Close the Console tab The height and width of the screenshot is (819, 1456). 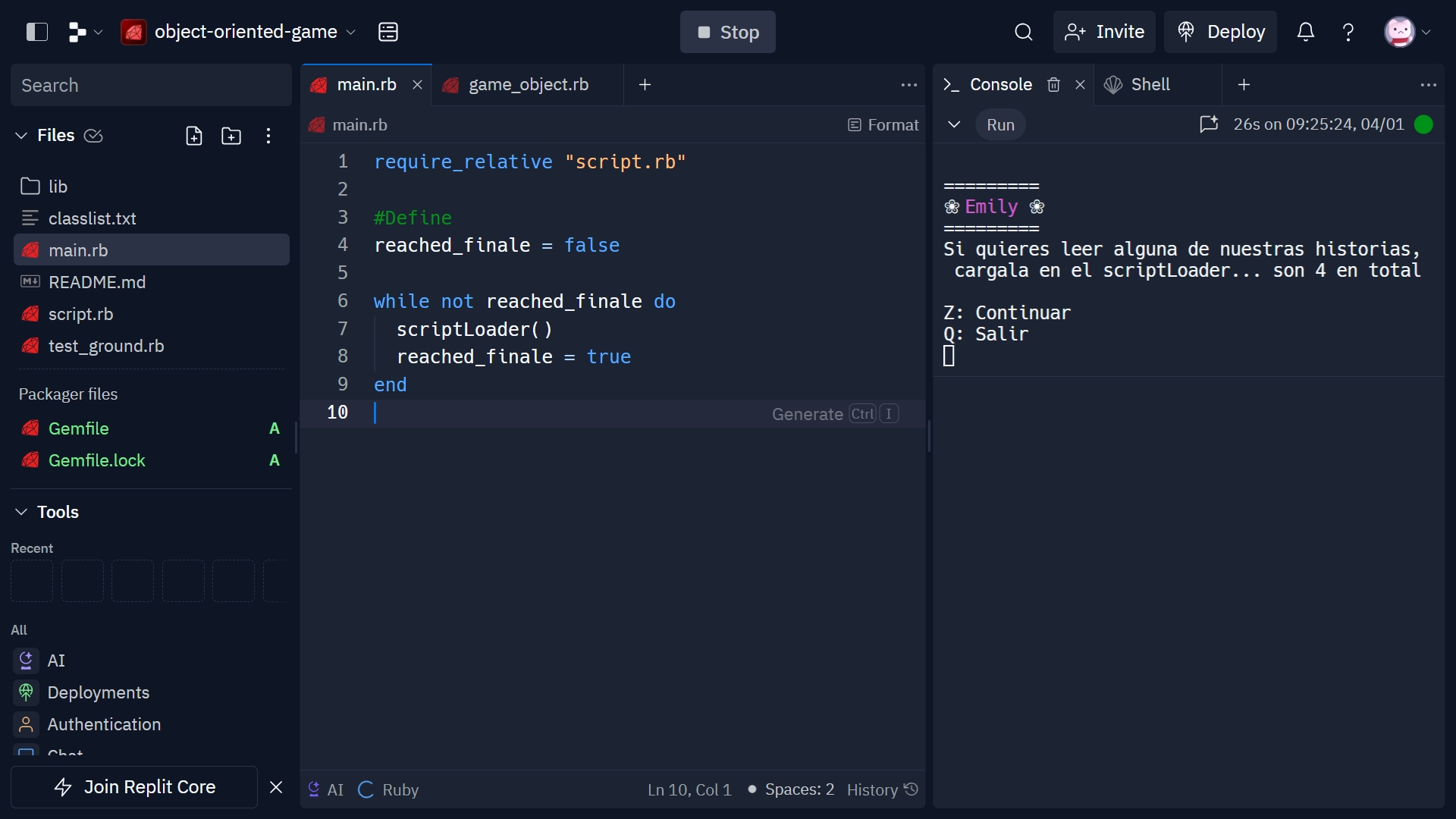pos(1081,85)
